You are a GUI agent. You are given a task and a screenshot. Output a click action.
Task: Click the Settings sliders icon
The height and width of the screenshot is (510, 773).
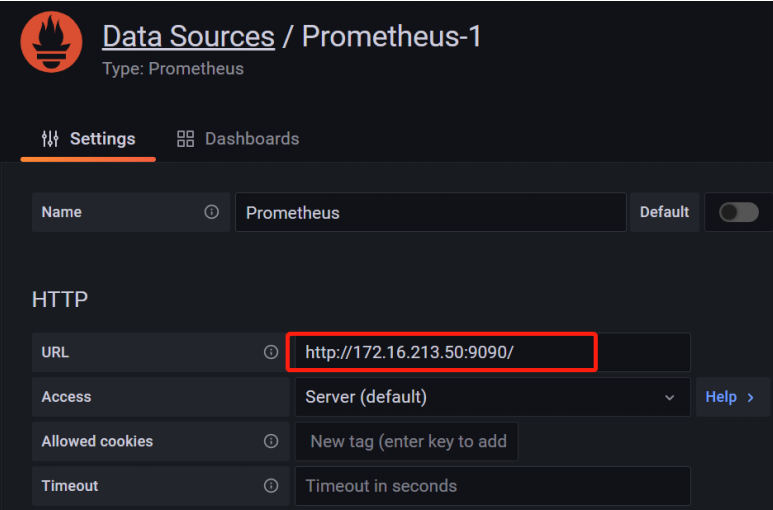point(50,139)
